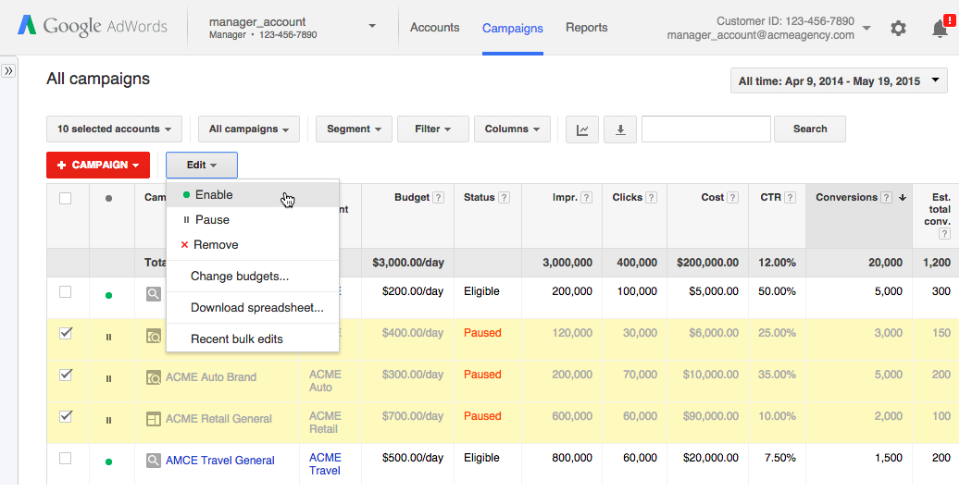Screen dimensions: 959x486
Task: Uncheck the ACME Retail General checkbox
Action: coord(65,416)
